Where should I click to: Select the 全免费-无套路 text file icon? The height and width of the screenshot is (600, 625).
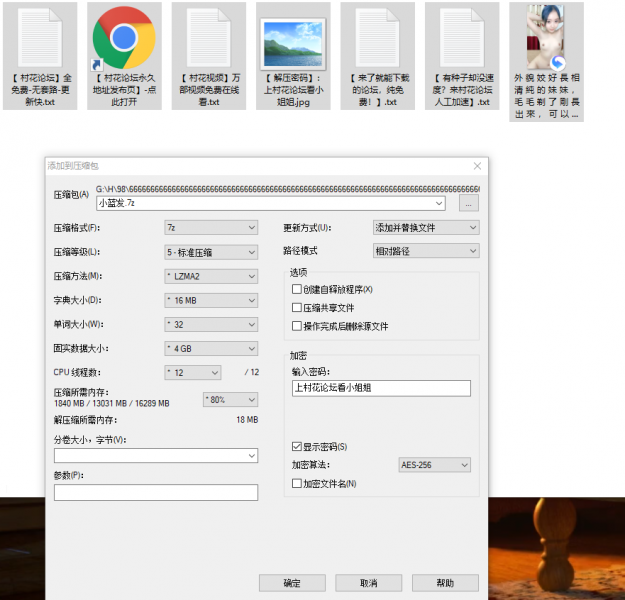click(x=40, y=40)
